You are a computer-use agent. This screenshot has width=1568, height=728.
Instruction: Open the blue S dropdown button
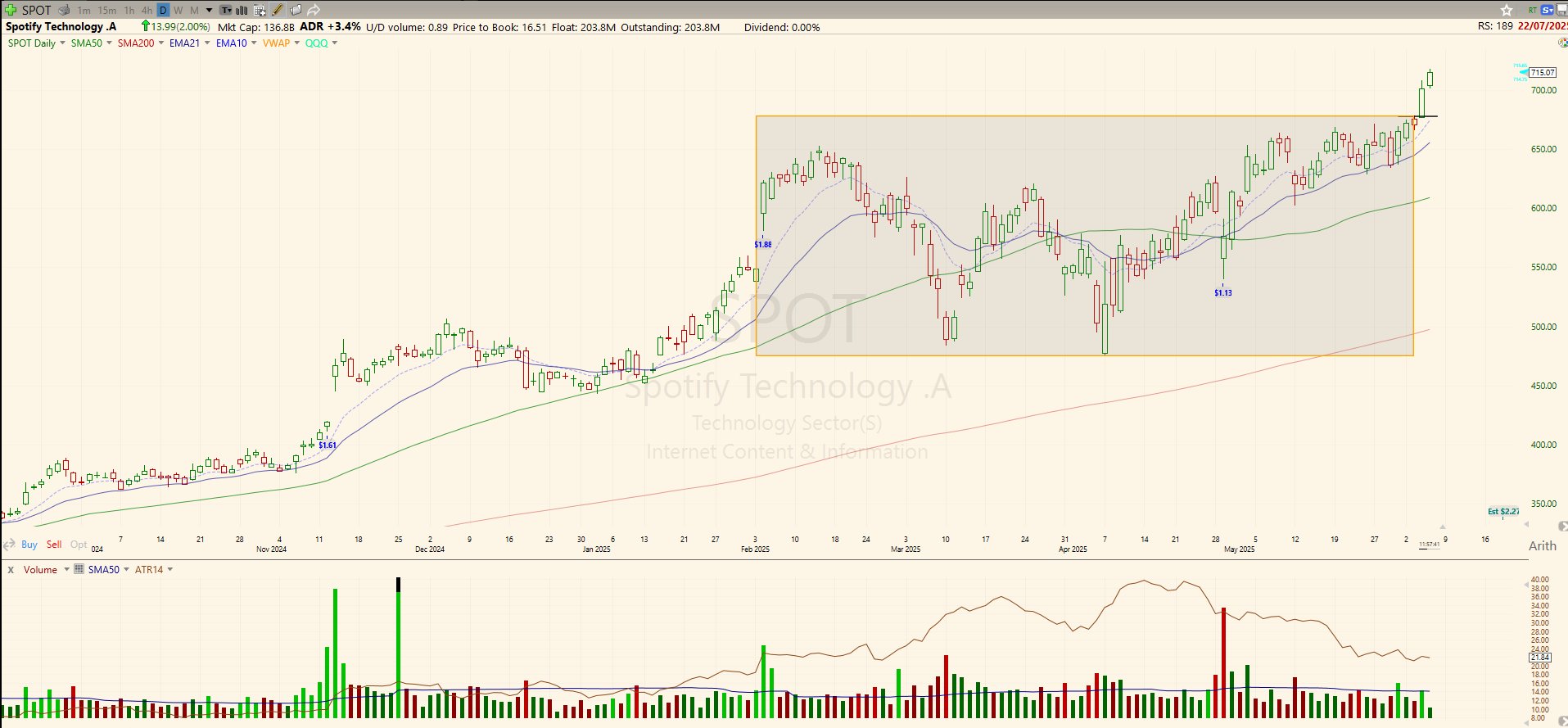pos(1548,10)
